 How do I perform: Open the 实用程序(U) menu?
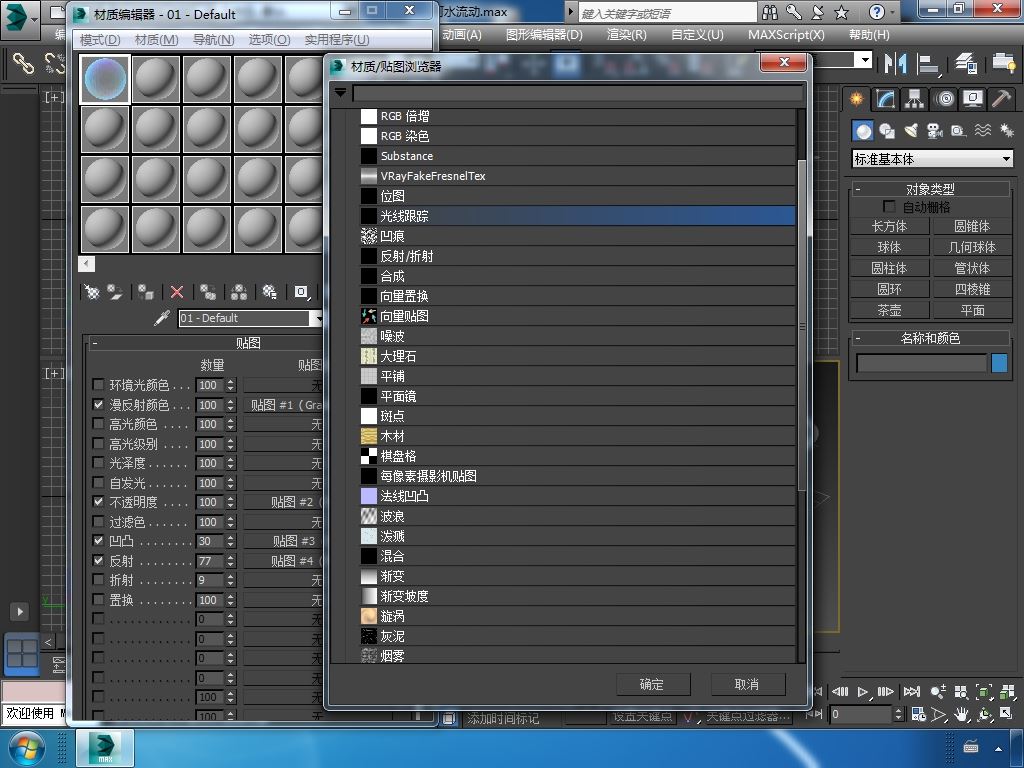point(337,40)
